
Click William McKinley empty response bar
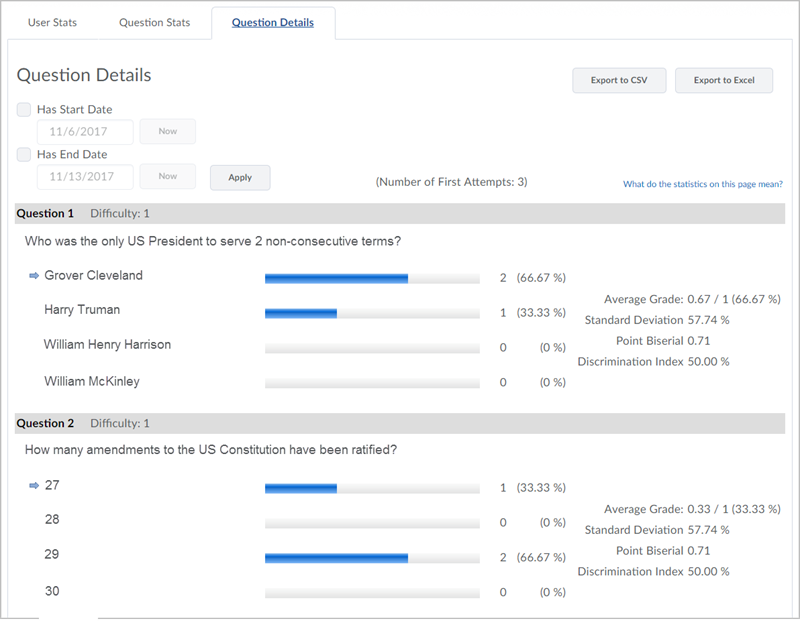(x=372, y=383)
